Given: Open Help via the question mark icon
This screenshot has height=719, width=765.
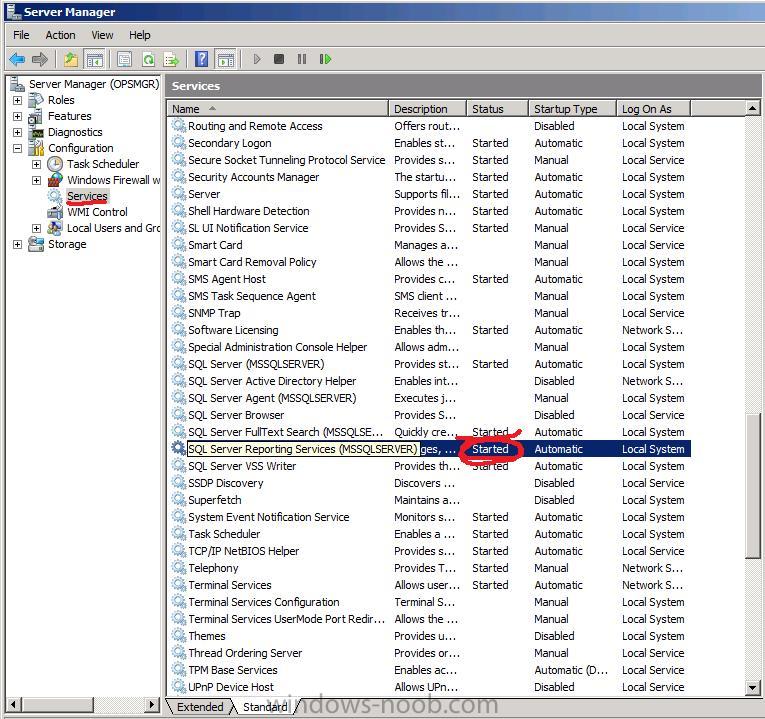Looking at the screenshot, I should (x=201, y=60).
